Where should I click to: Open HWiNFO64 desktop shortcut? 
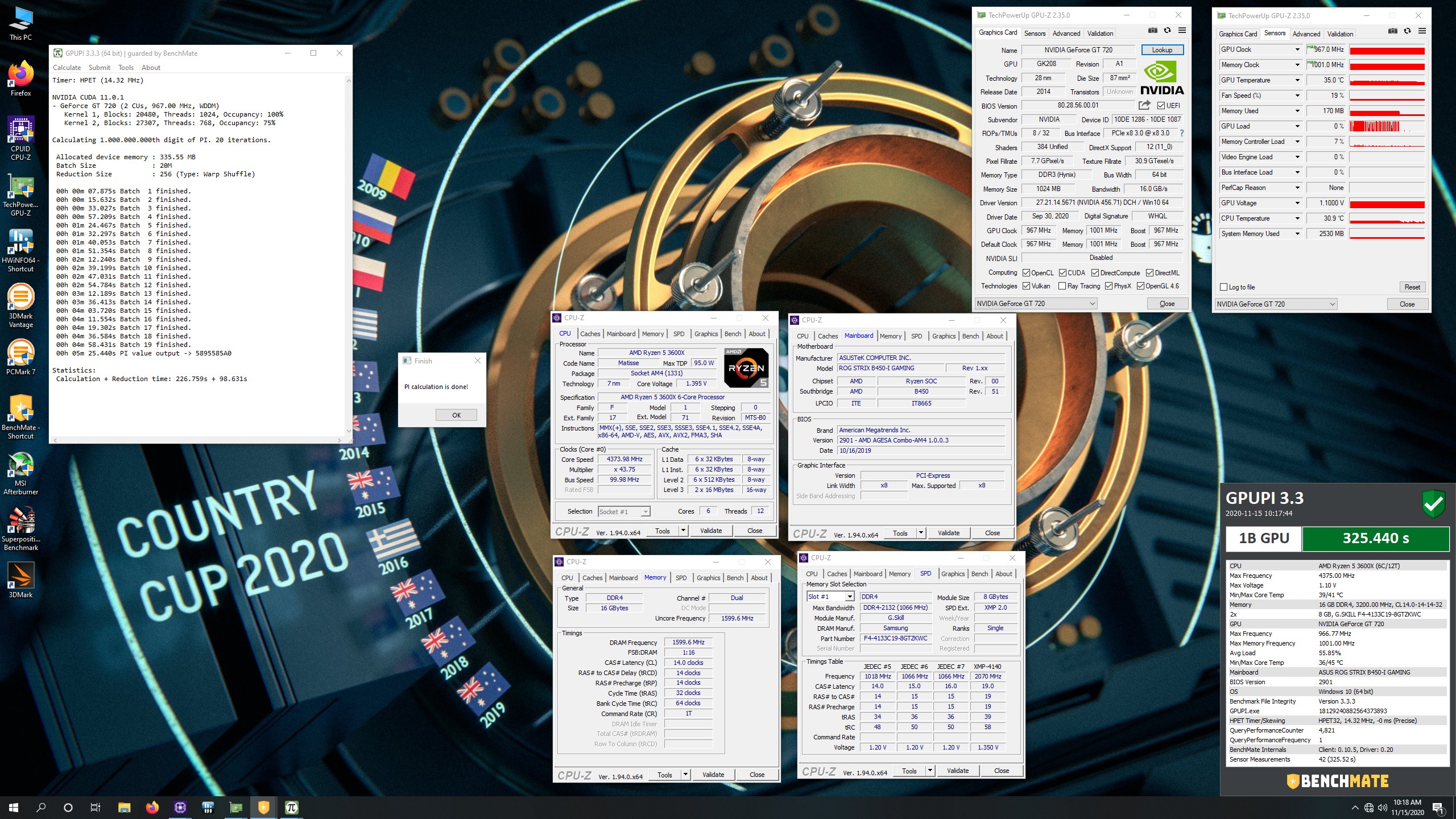(20, 250)
